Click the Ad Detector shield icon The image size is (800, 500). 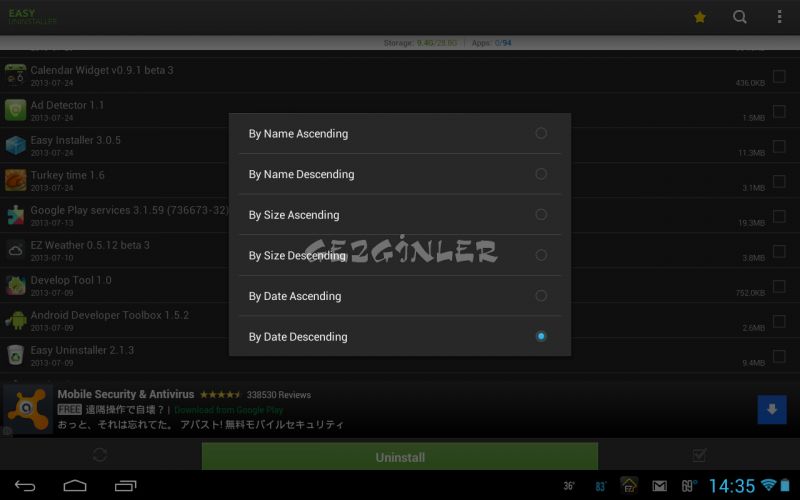tap(15, 110)
